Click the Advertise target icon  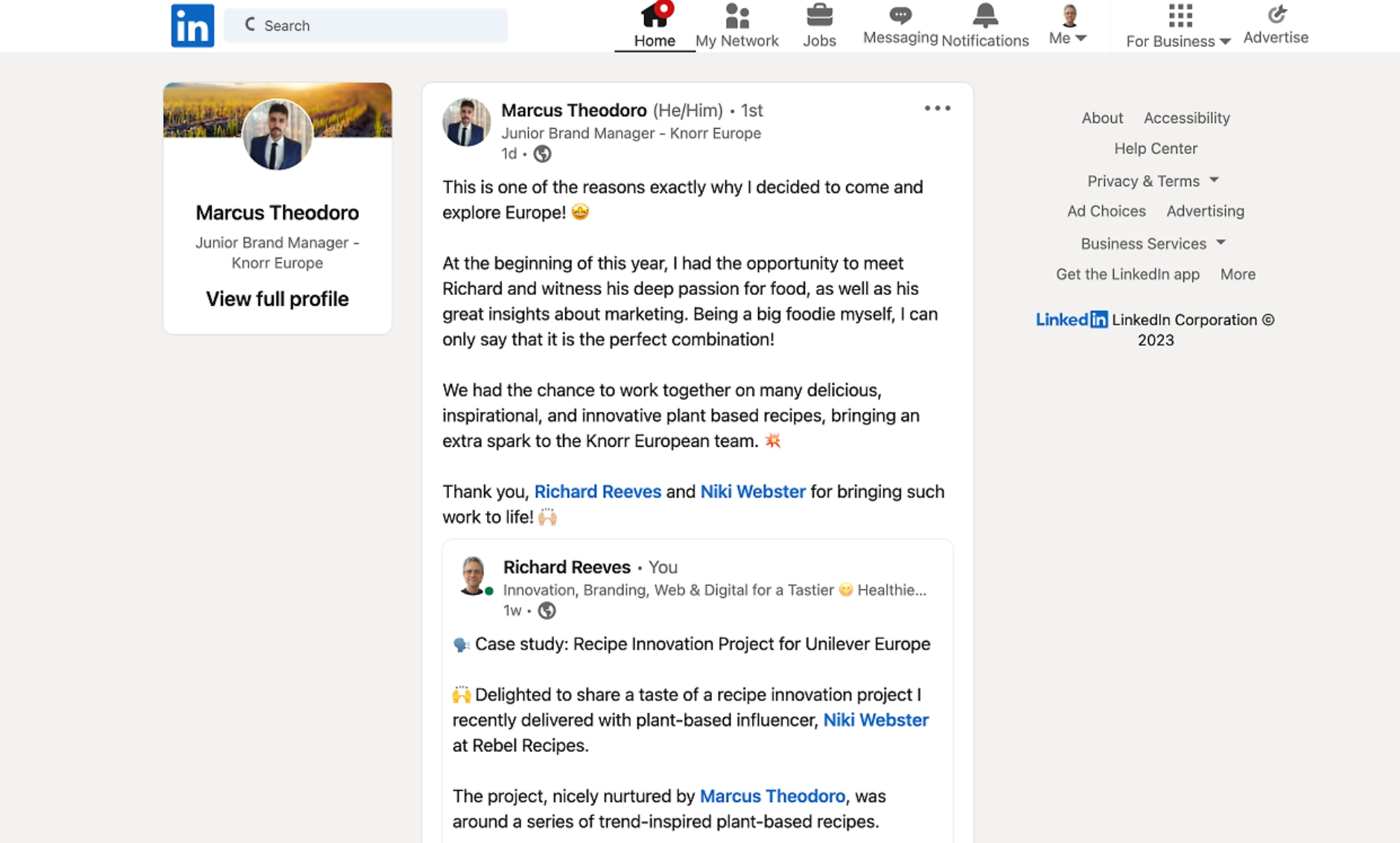[x=1276, y=13]
